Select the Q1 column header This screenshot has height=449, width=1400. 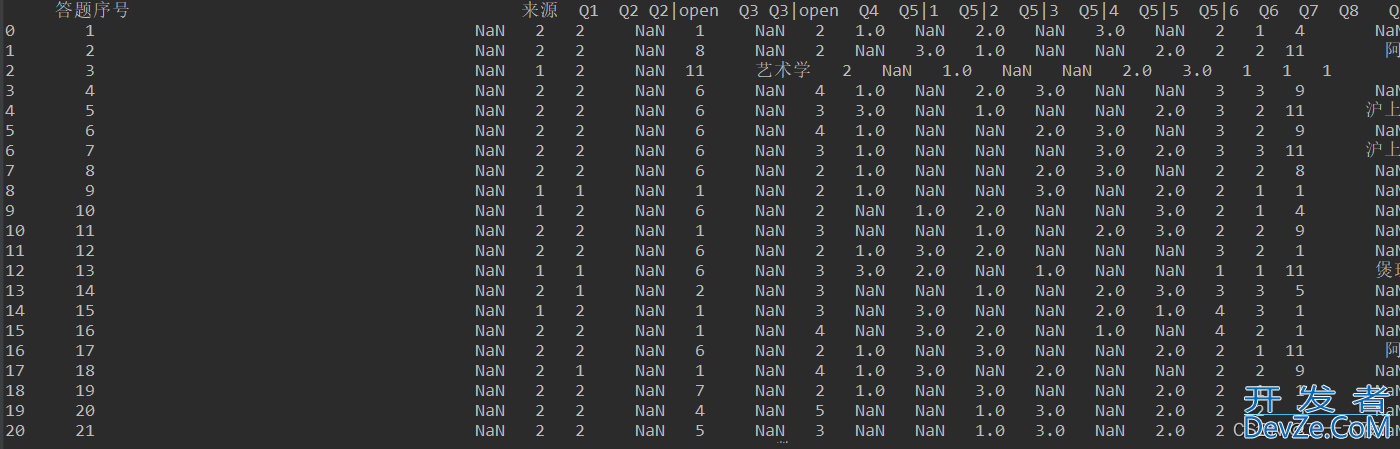(x=588, y=11)
